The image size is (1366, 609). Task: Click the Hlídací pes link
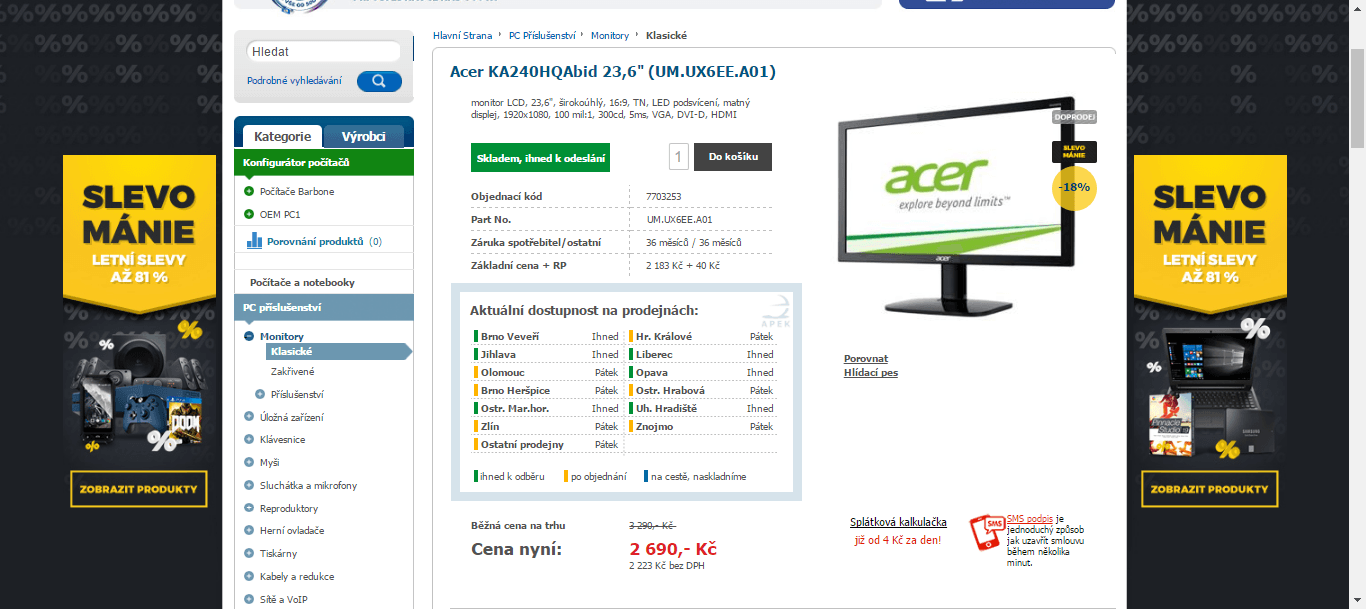[871, 372]
